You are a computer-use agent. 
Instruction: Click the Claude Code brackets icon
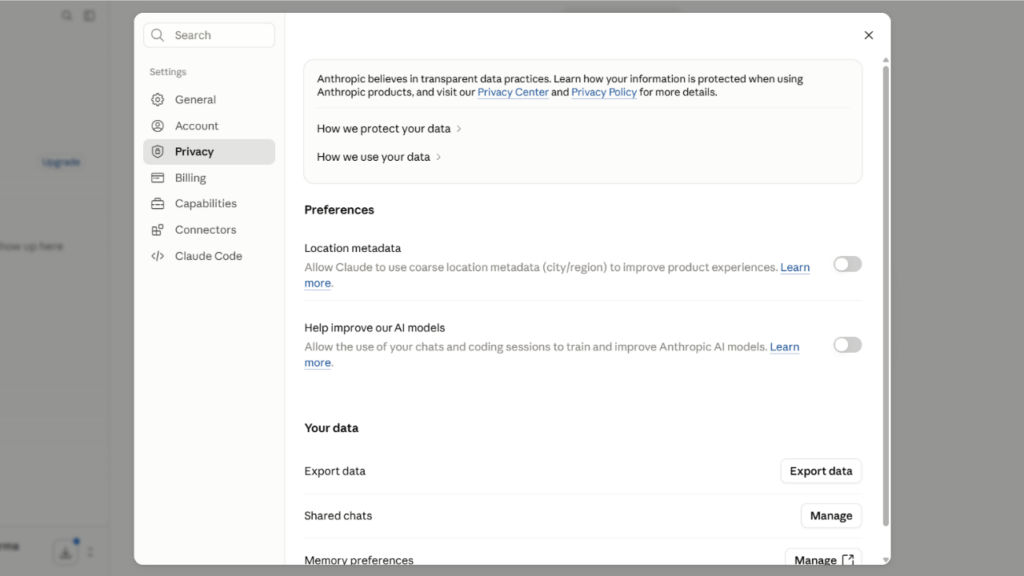[157, 256]
